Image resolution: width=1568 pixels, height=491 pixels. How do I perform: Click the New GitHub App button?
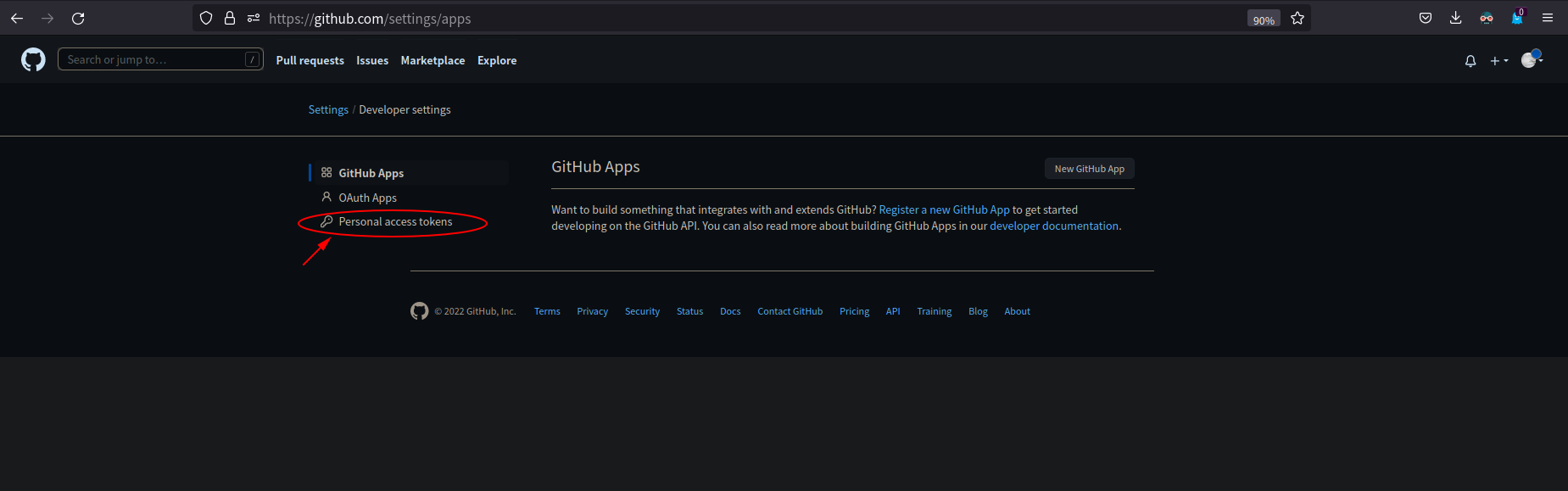click(x=1089, y=169)
